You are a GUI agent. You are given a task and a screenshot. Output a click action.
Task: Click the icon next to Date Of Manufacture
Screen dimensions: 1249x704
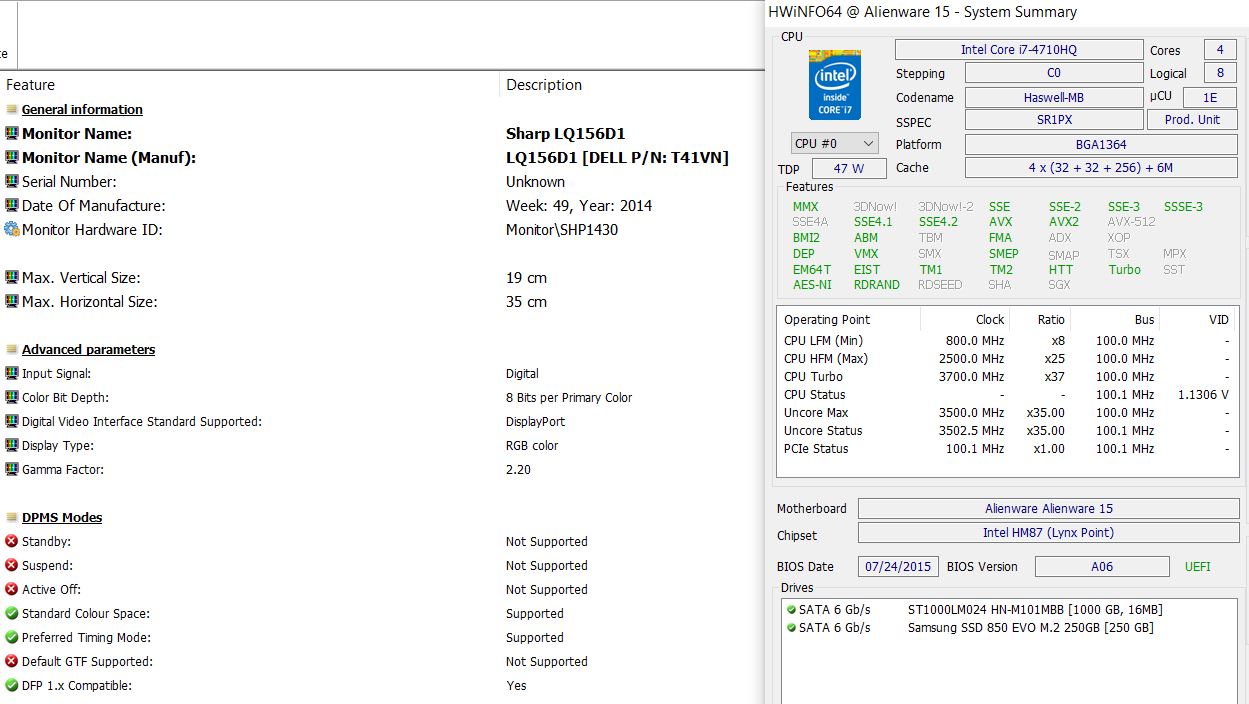click(12, 206)
